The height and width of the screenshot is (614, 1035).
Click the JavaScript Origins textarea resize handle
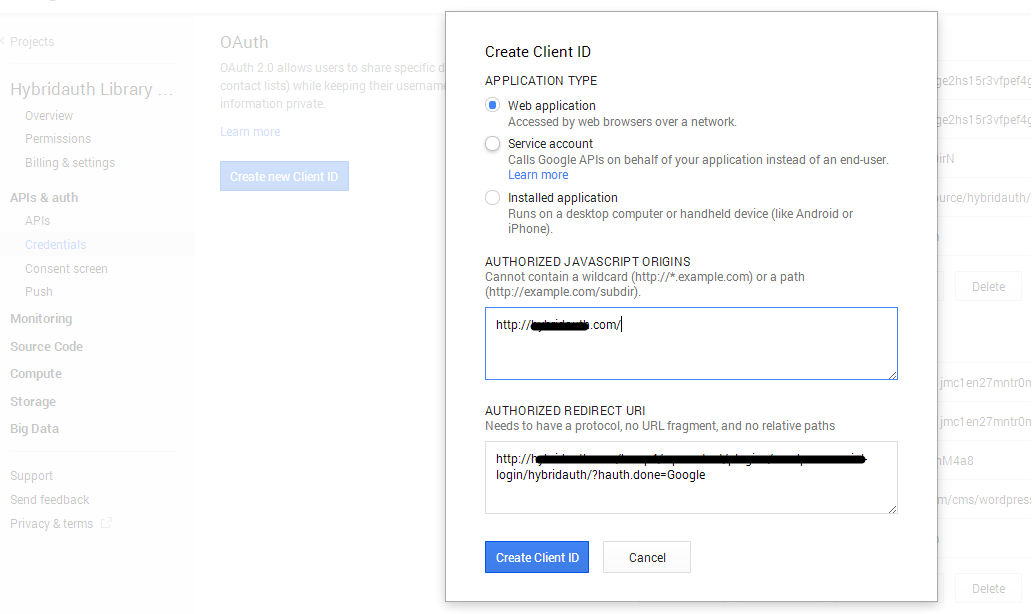coord(892,375)
